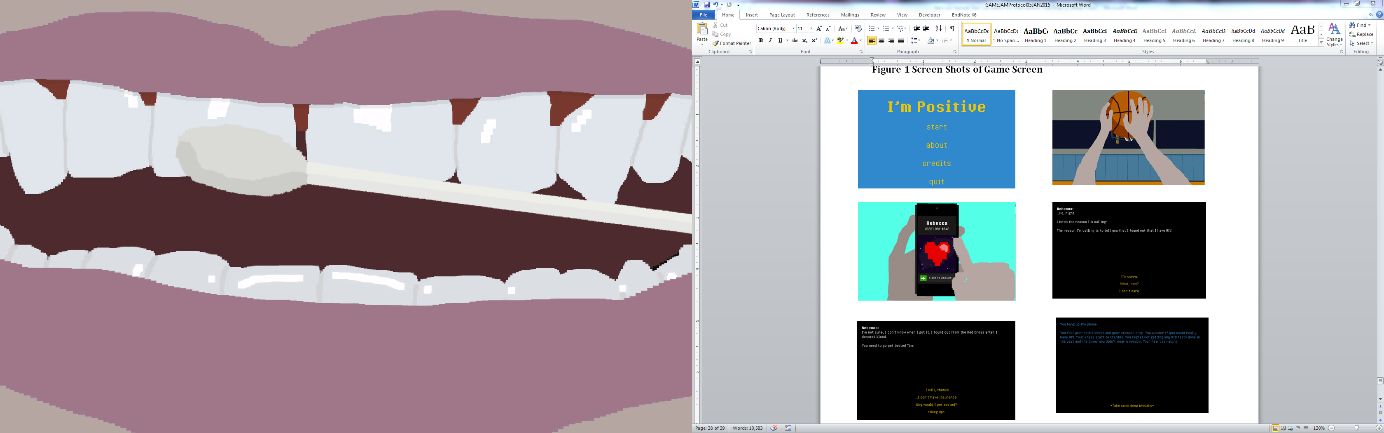Viewport: 1384px width, 433px height.
Task: Click the I'm Positive title screen image
Action: coord(936,139)
